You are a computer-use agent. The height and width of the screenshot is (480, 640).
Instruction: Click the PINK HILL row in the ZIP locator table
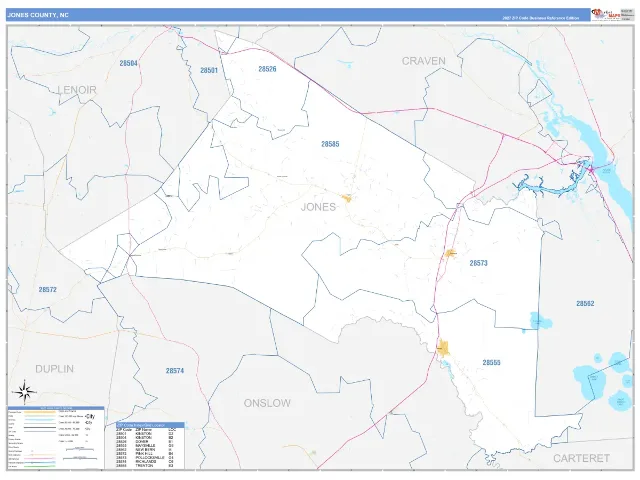click(x=144, y=453)
